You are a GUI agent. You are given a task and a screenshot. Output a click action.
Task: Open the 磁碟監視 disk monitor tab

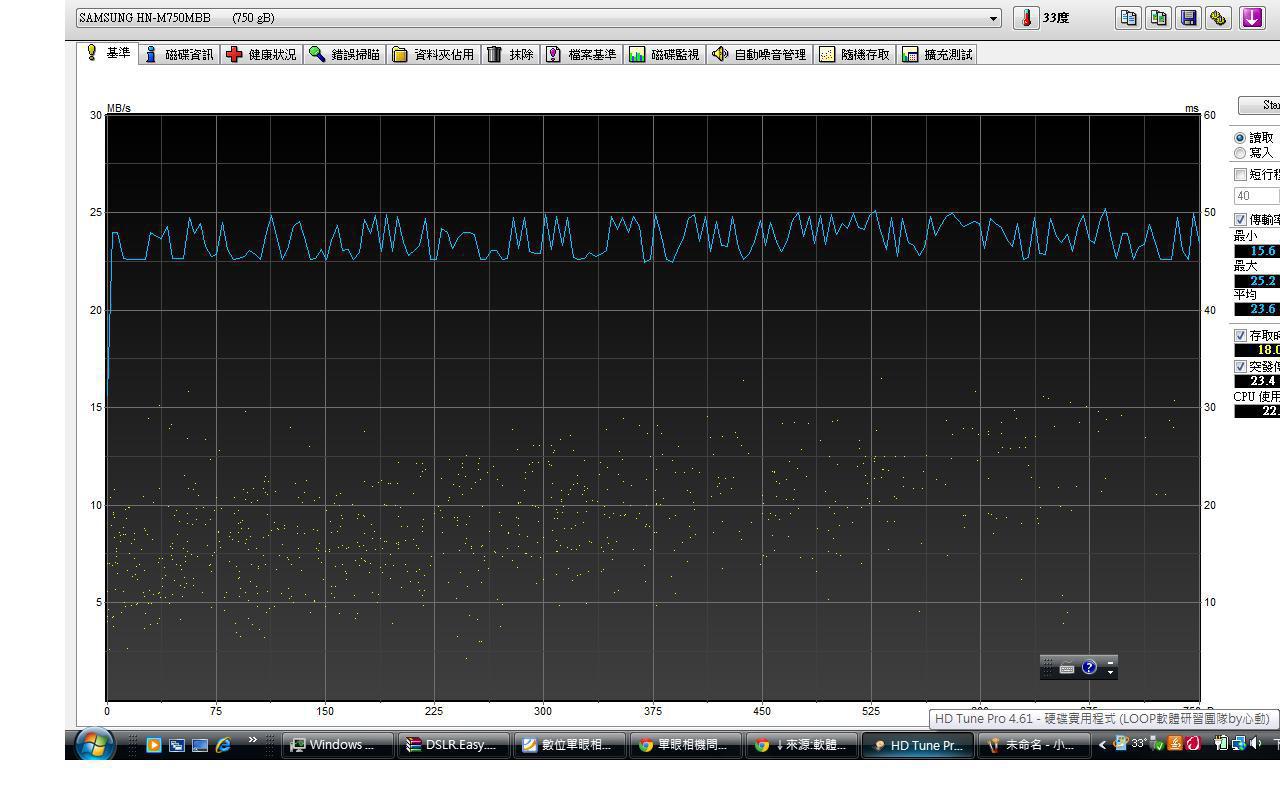664,55
